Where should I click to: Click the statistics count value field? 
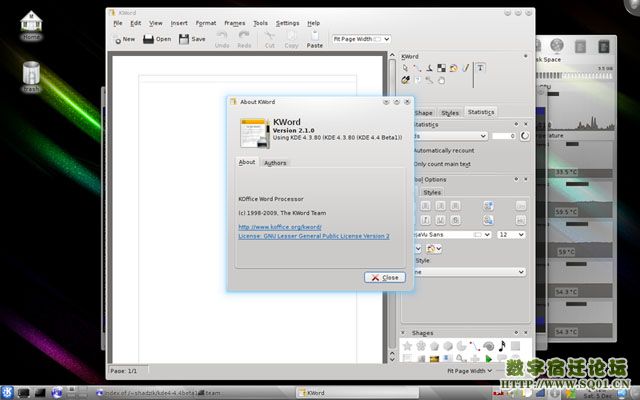point(504,136)
